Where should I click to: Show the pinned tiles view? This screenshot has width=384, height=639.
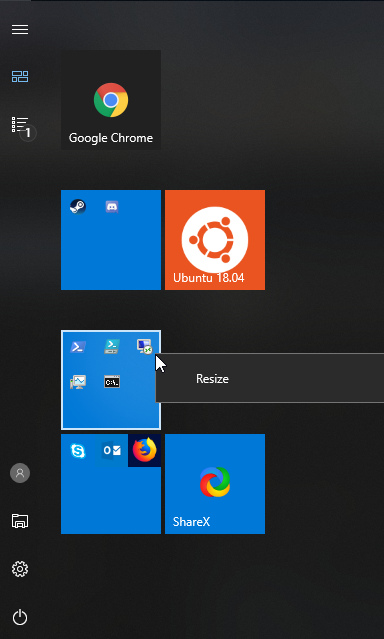[20, 76]
